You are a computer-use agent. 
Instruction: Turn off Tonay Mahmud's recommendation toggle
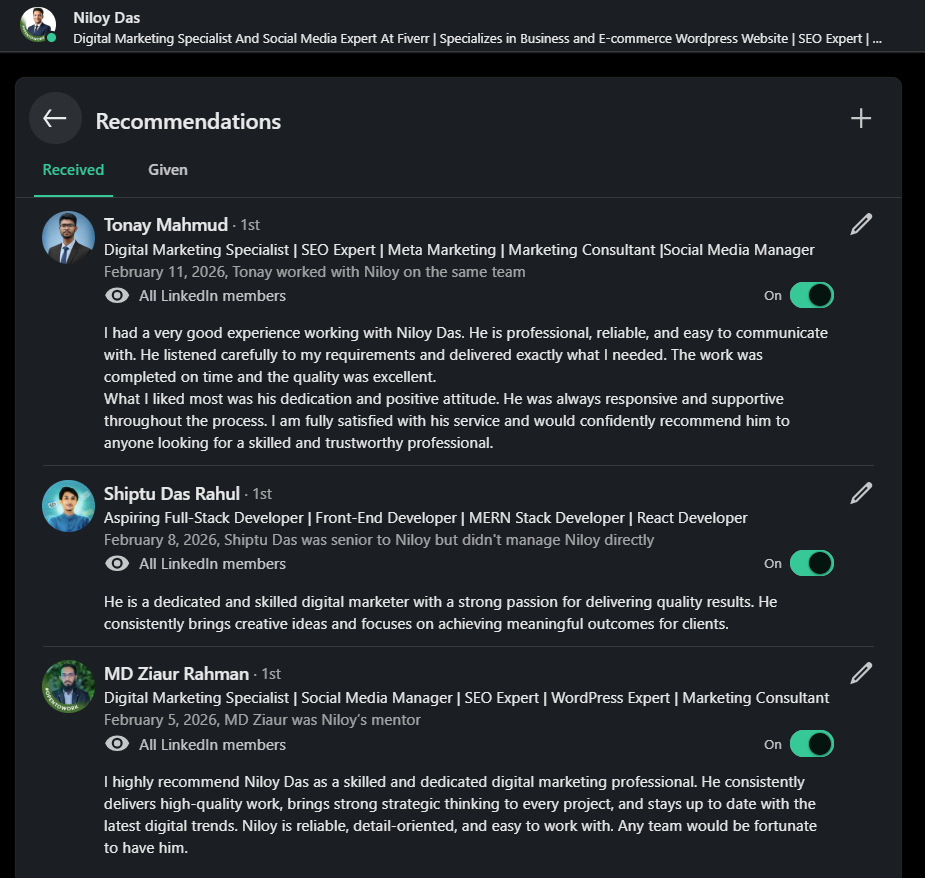click(x=811, y=295)
